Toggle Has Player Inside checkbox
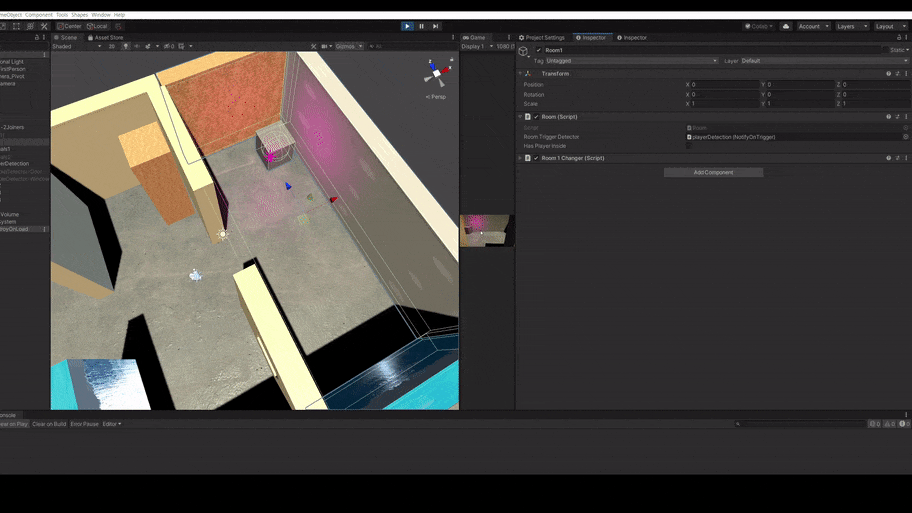 689,146
